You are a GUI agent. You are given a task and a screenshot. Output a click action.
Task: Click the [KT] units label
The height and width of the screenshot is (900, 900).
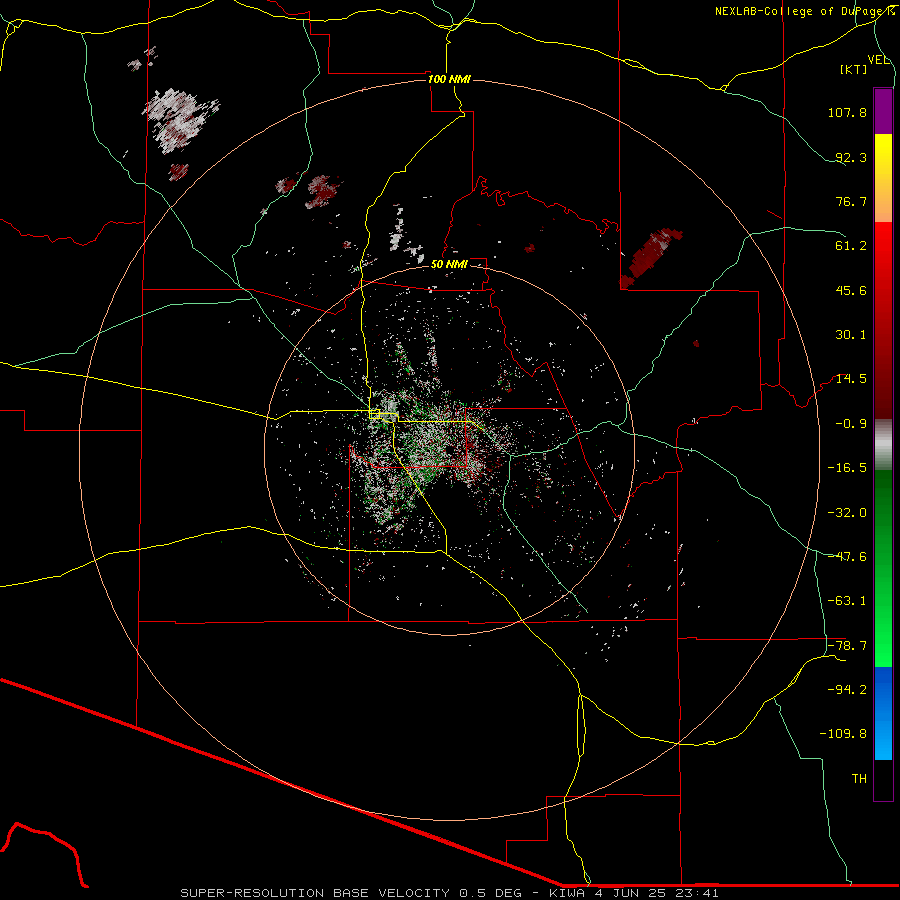click(x=854, y=69)
